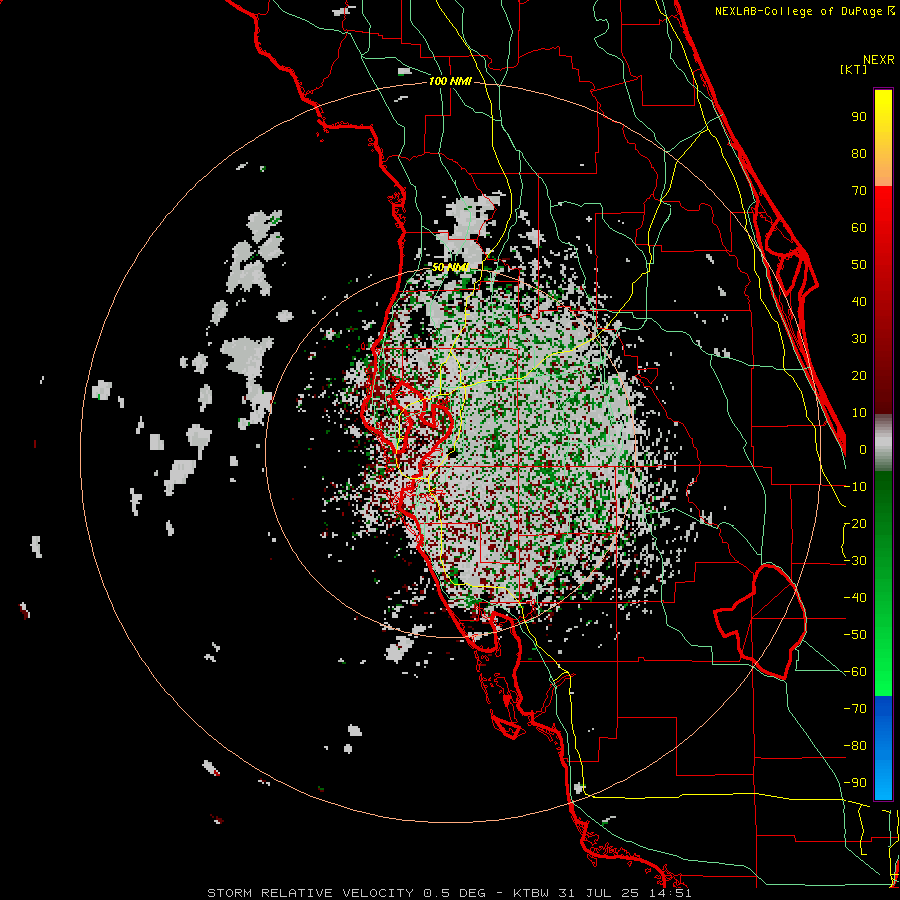This screenshot has height=900, width=900.
Task: Click the 100 NMI range ring label
Action: coord(450,81)
